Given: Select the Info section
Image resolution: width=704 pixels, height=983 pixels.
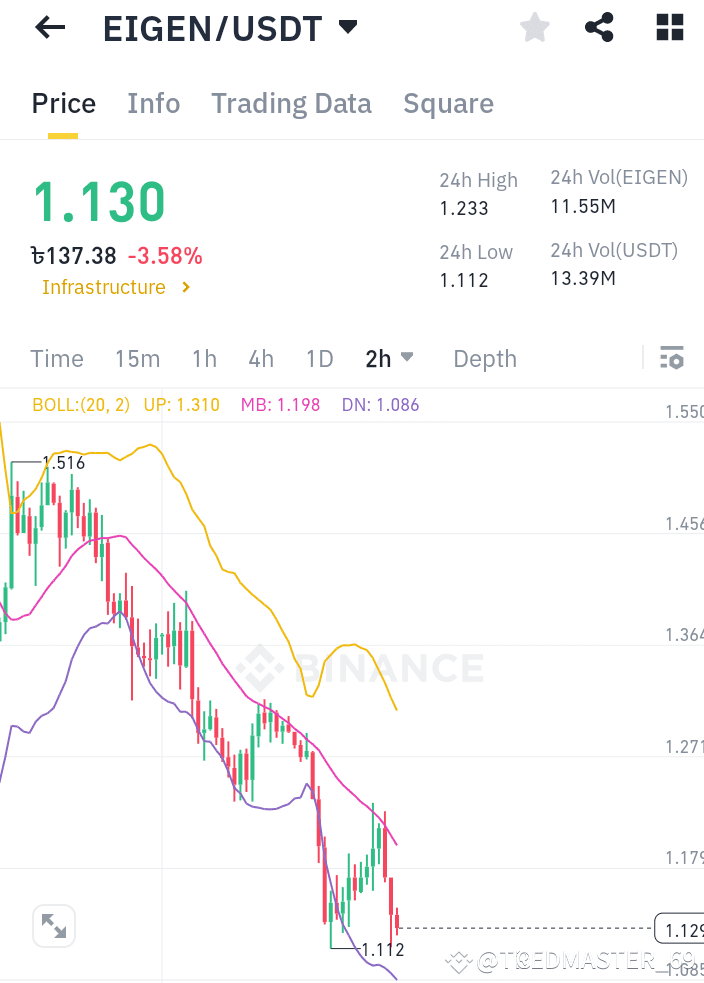Looking at the screenshot, I should click(153, 103).
